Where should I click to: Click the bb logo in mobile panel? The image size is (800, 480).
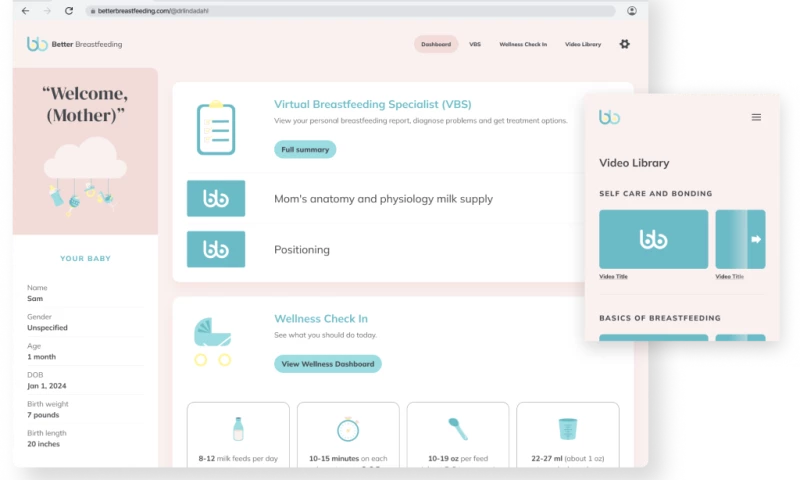(x=609, y=117)
